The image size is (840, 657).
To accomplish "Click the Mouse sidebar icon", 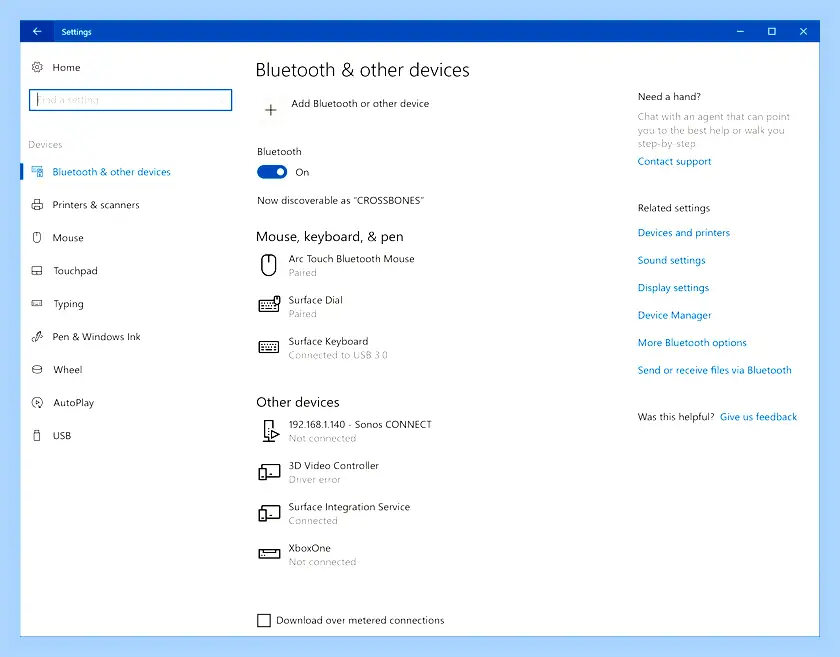I will [37, 237].
